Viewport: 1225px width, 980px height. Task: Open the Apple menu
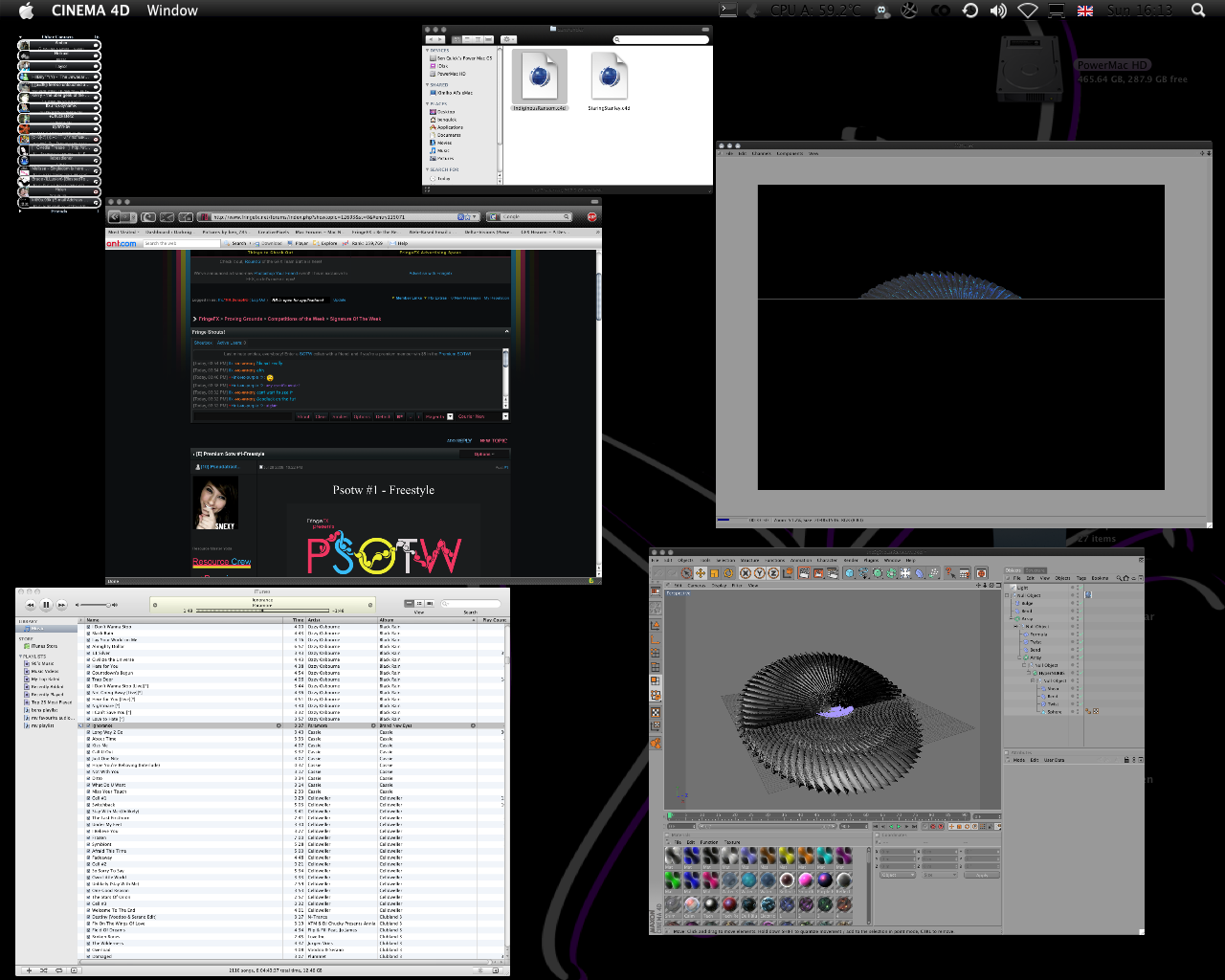tap(27, 11)
